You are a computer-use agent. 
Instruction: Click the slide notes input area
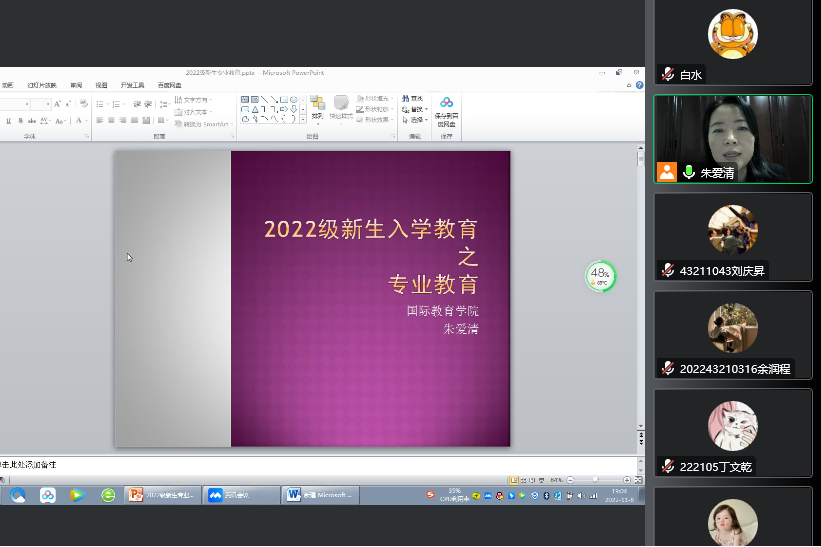300,465
